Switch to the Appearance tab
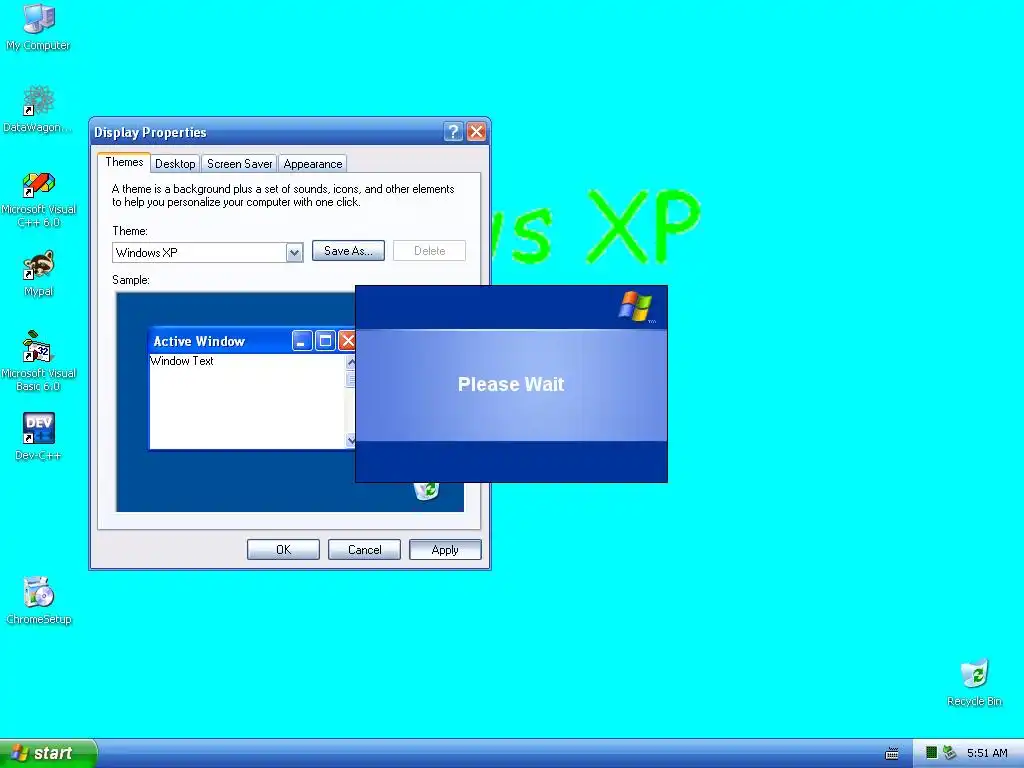The width and height of the screenshot is (1024, 768). 313,164
